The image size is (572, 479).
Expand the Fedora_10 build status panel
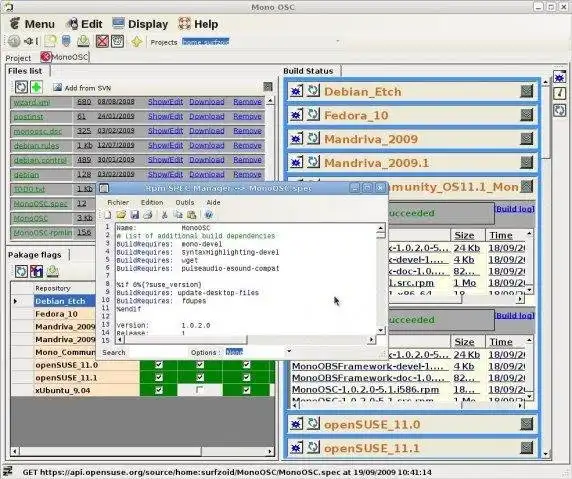[x=526, y=115]
